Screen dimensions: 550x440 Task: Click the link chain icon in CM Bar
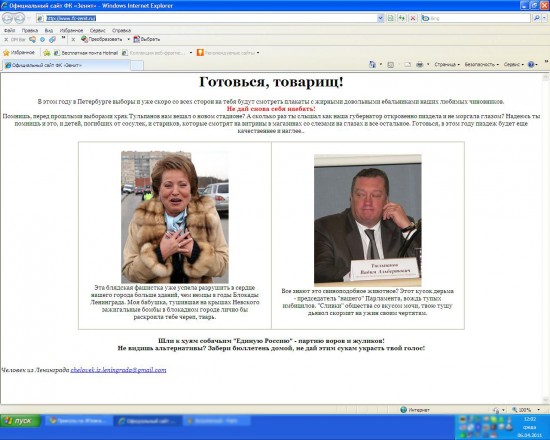coord(52,40)
